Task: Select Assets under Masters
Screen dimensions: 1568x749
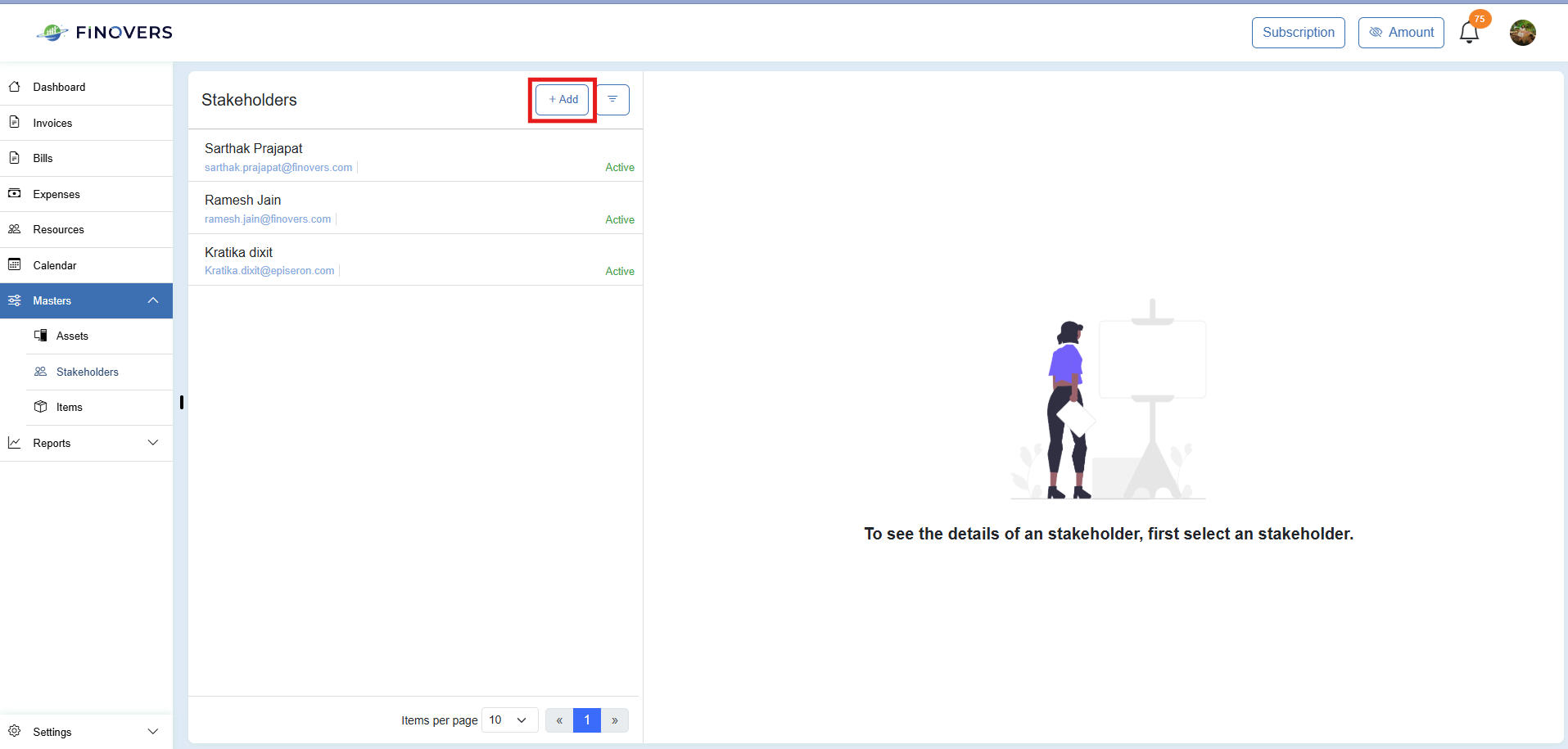Action: click(x=99, y=336)
